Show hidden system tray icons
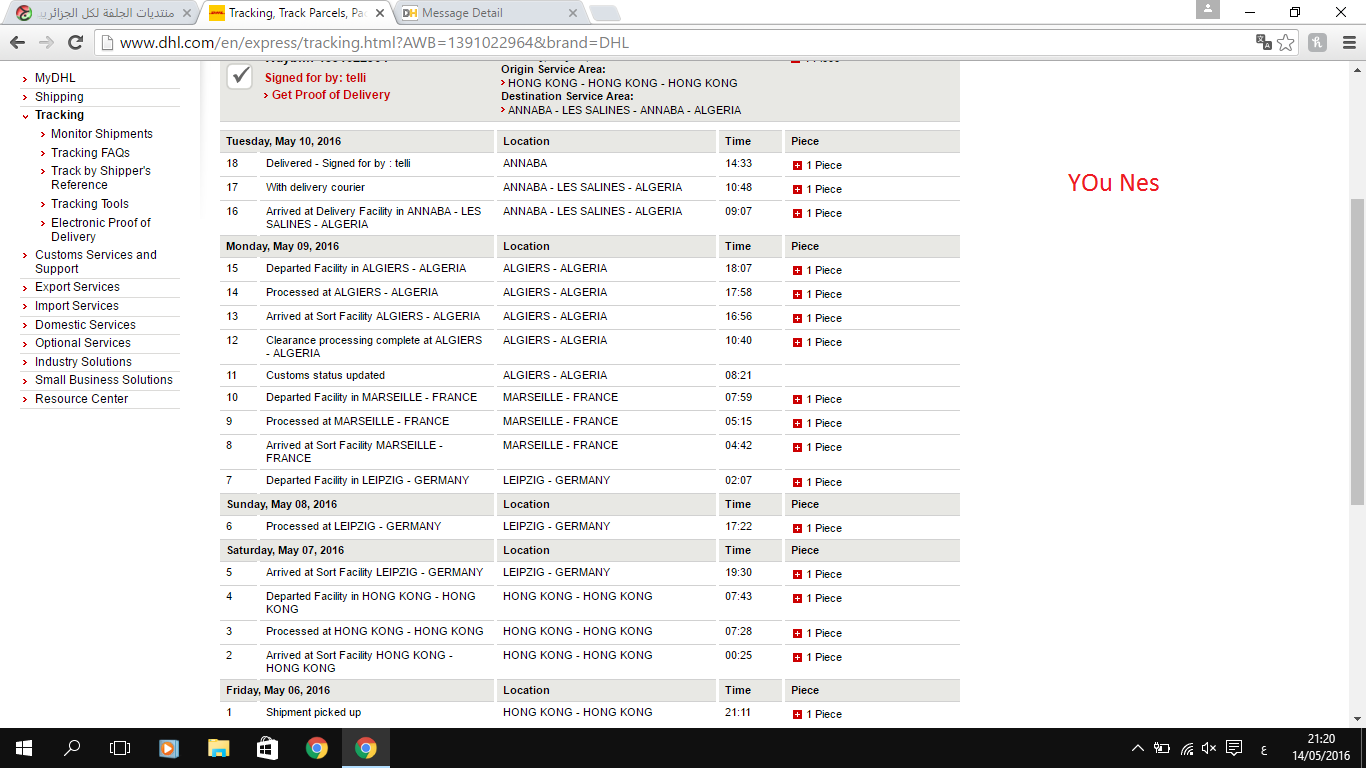Viewport: 1366px width, 768px height. [1138, 748]
